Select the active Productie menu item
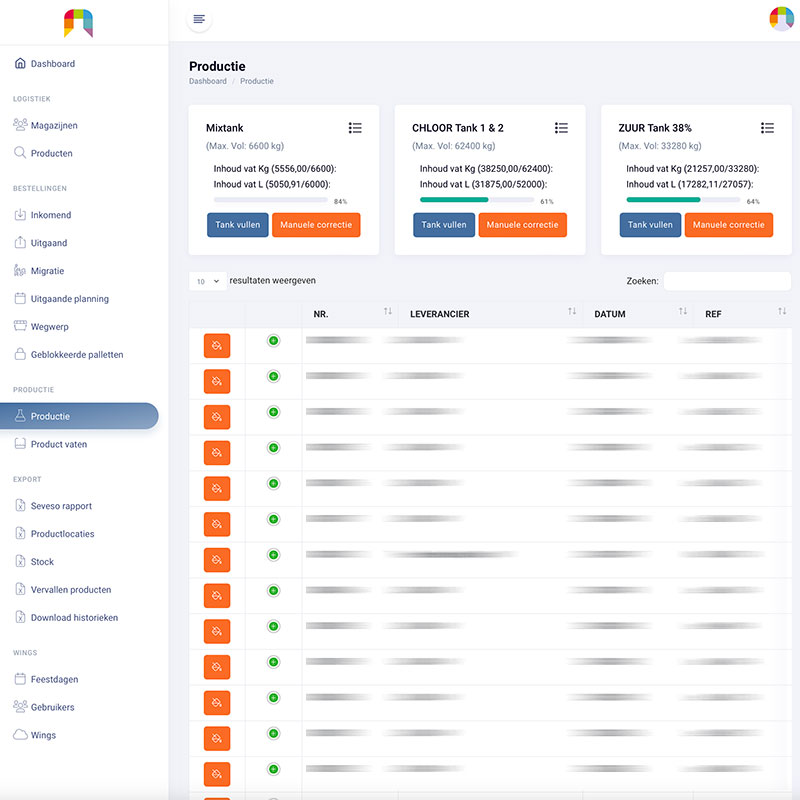Image resolution: width=800 pixels, height=800 pixels. click(79, 416)
